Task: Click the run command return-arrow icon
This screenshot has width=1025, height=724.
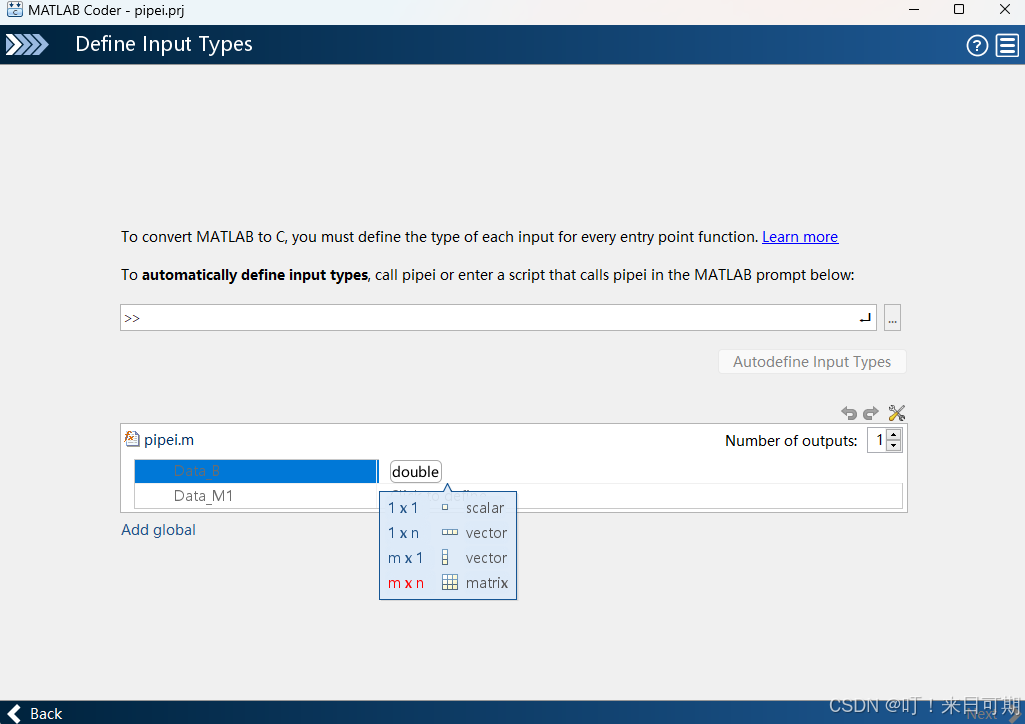Action: [865, 318]
